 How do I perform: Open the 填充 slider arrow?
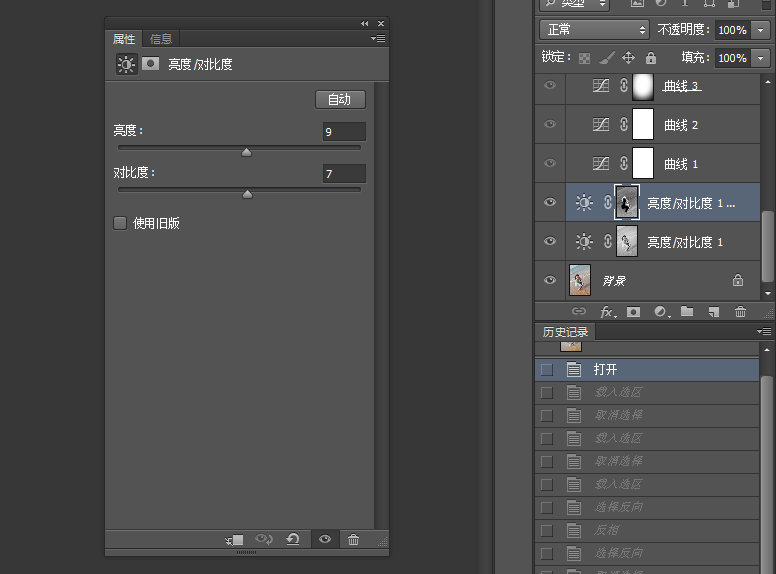(760, 58)
